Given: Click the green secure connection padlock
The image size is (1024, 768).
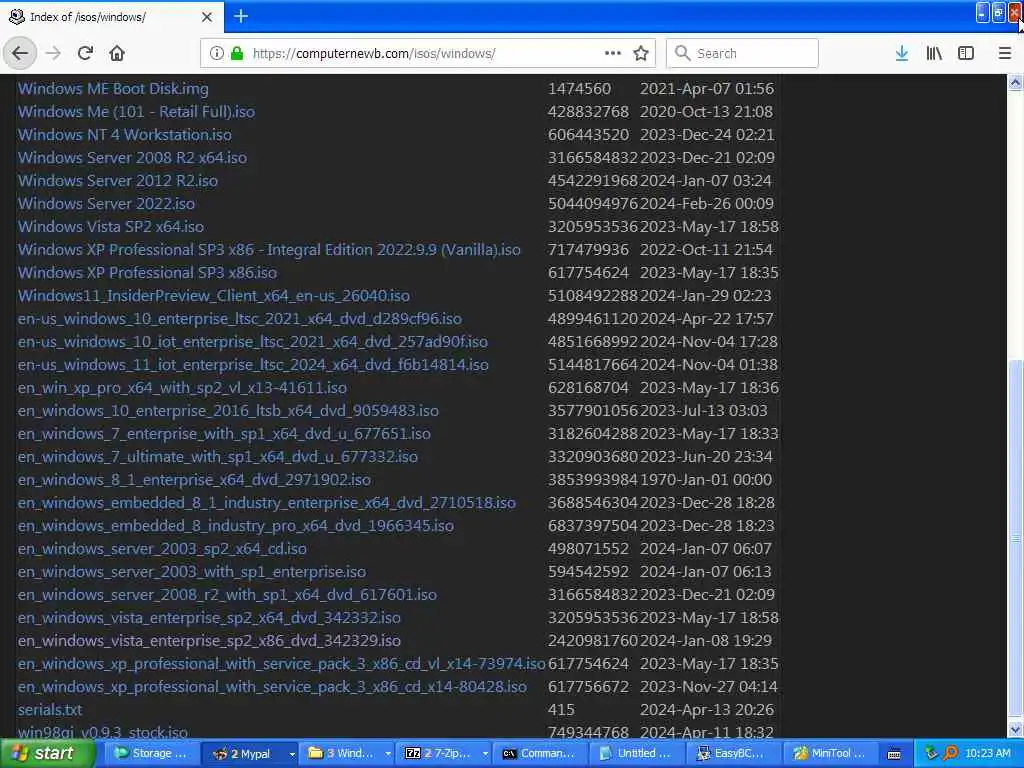Looking at the screenshot, I should pos(237,53).
